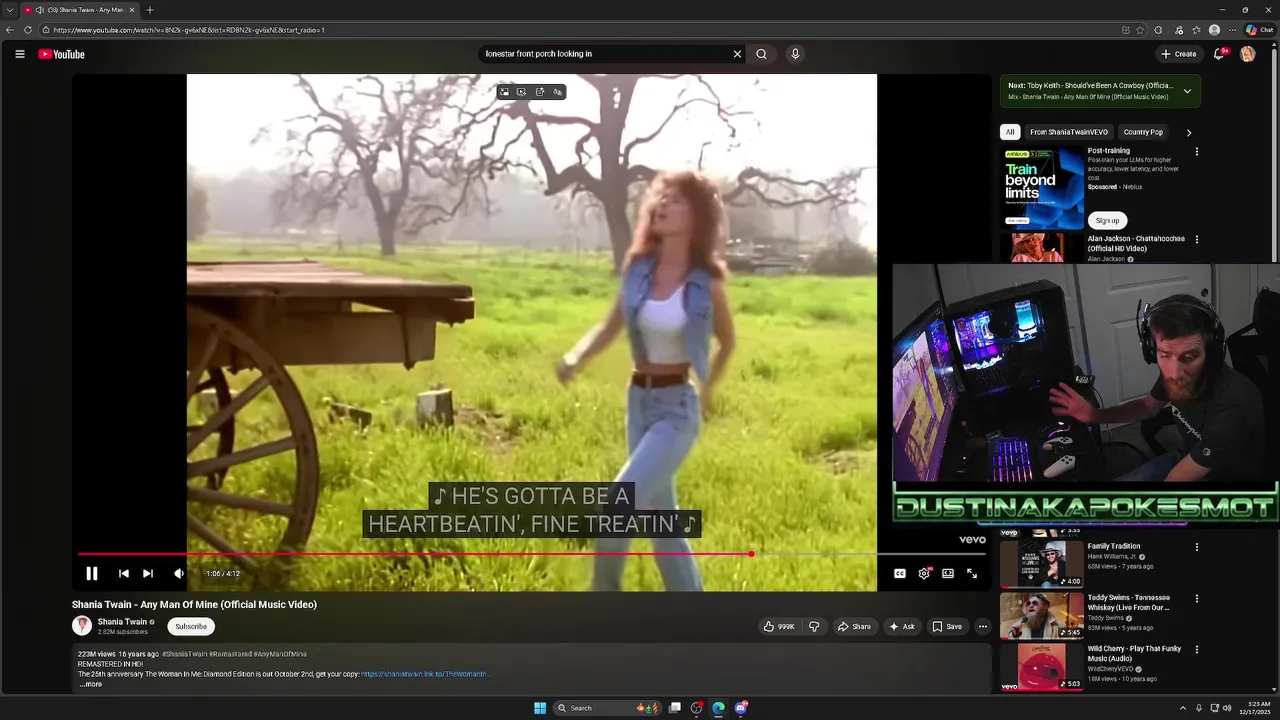Like the video with thumbs up

[x=779, y=626]
